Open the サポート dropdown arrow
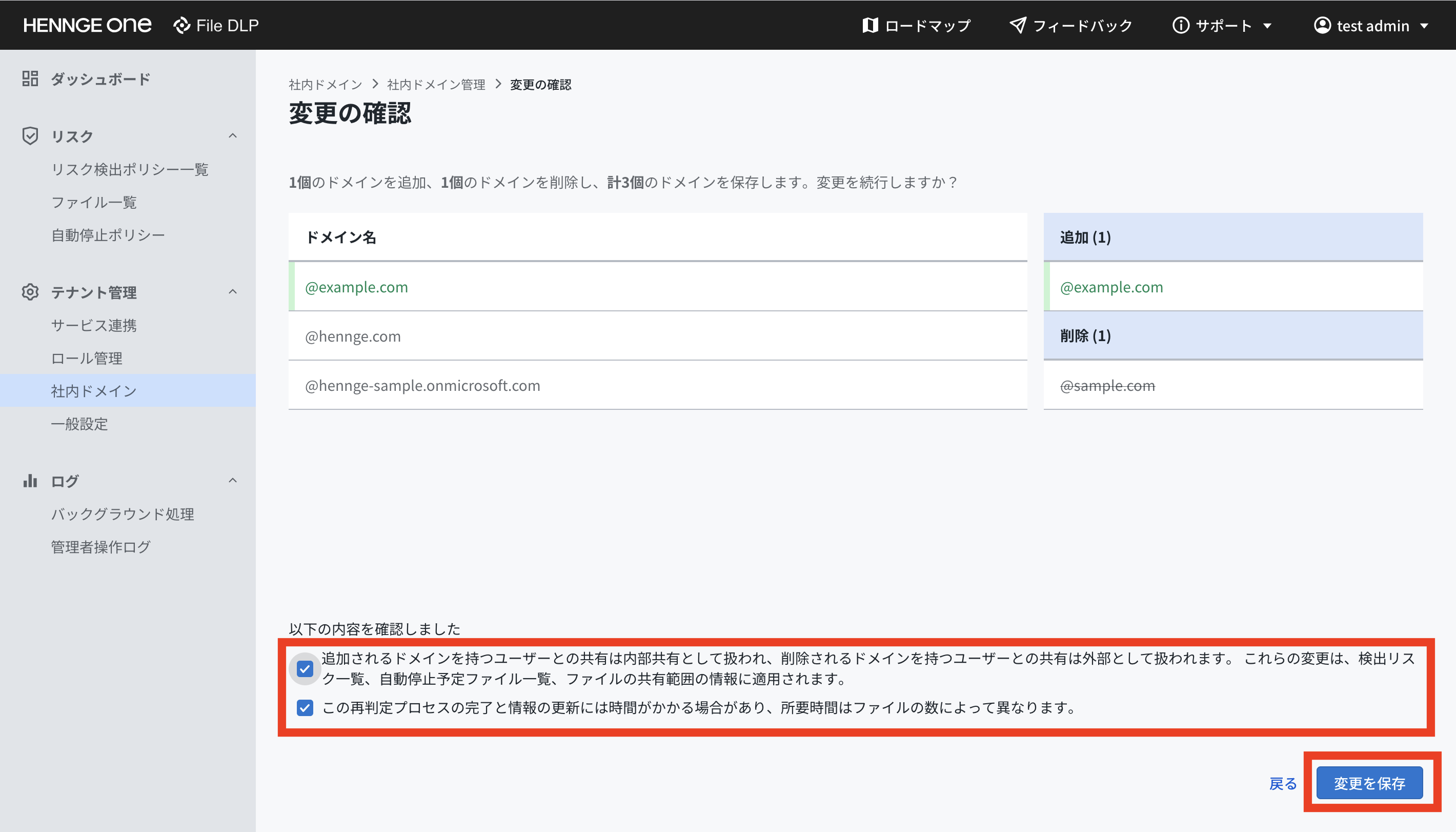Screen dimensions: 1456x832 coord(1267,26)
